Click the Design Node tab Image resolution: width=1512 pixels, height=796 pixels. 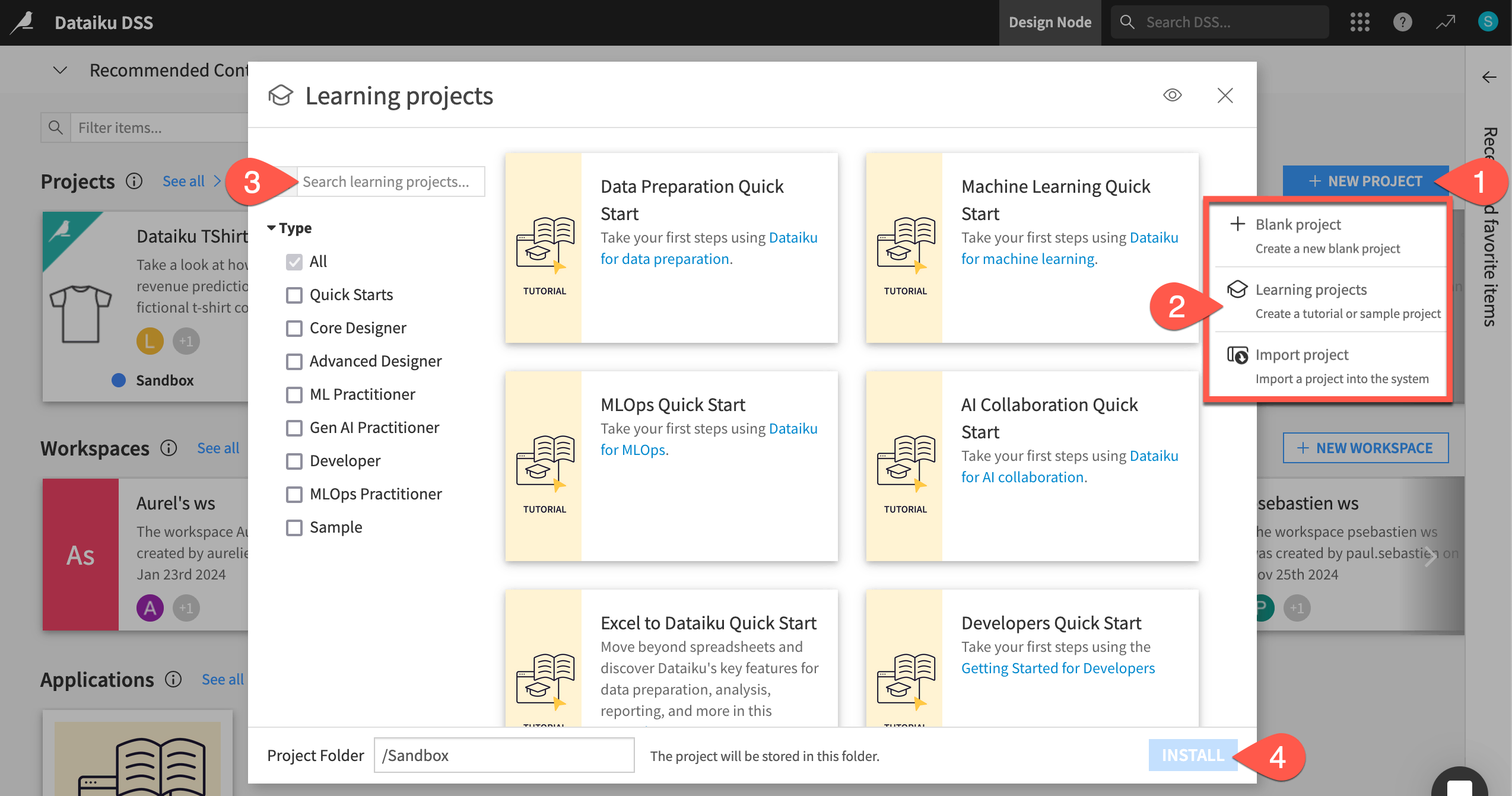coord(1050,23)
